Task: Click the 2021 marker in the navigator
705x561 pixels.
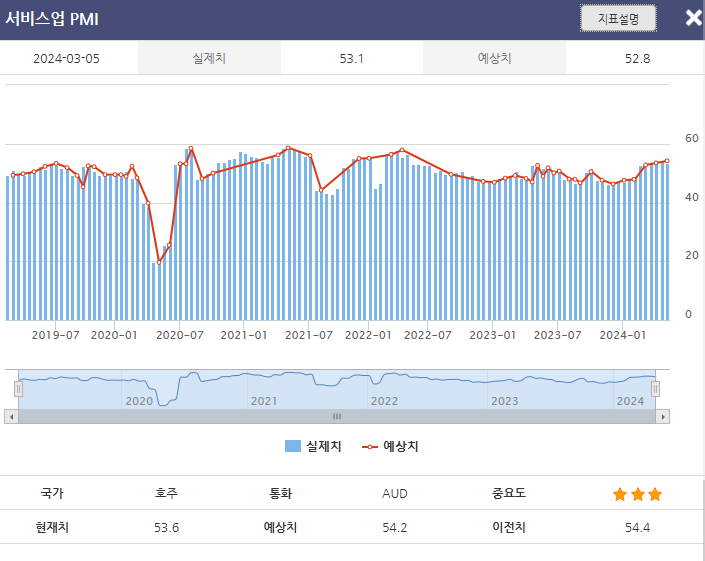Action: click(x=264, y=401)
